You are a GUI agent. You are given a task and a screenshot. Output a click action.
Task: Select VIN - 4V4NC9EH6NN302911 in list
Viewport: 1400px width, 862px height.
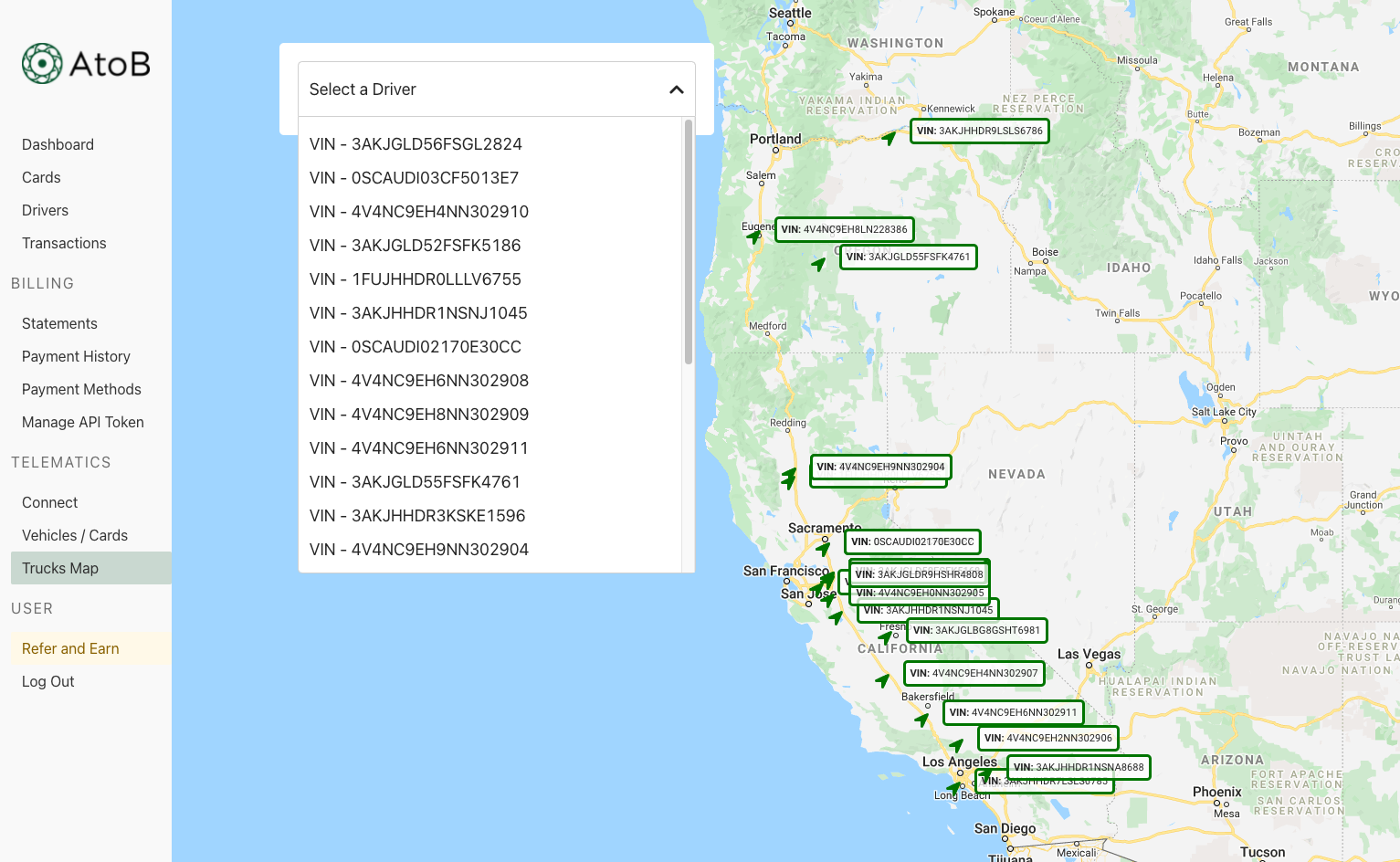pyautogui.click(x=489, y=448)
